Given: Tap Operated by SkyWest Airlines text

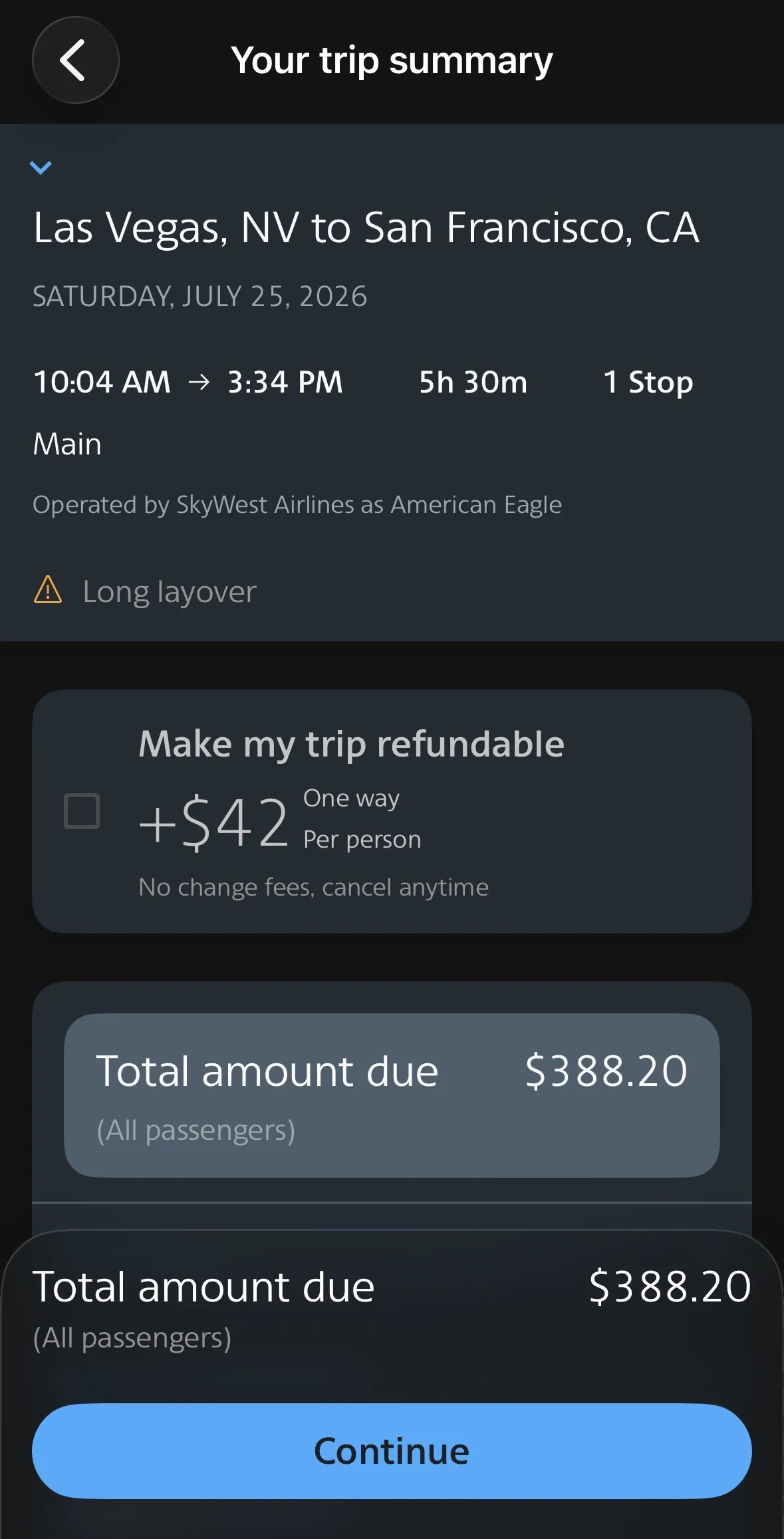Looking at the screenshot, I should [297, 505].
